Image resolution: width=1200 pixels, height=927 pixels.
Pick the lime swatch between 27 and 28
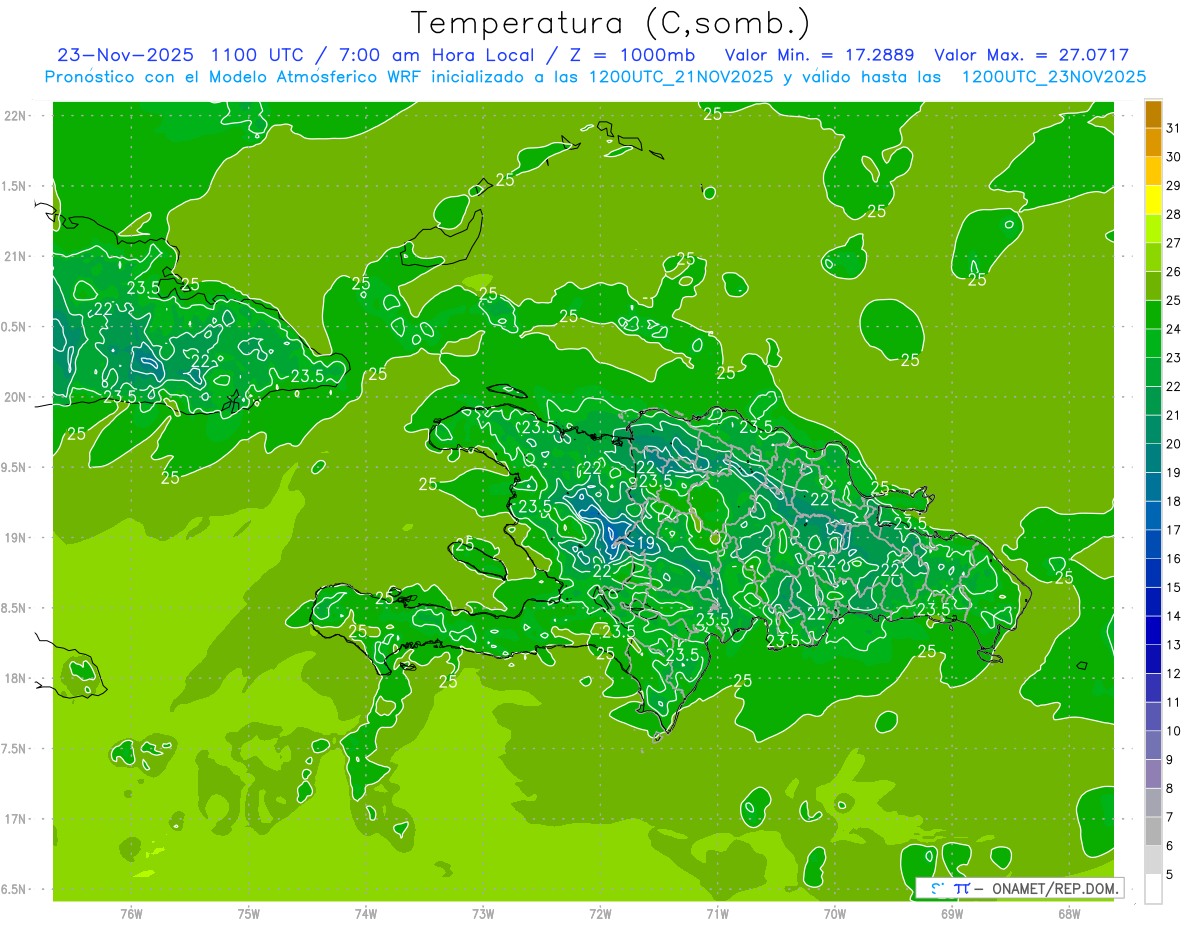tap(1153, 229)
